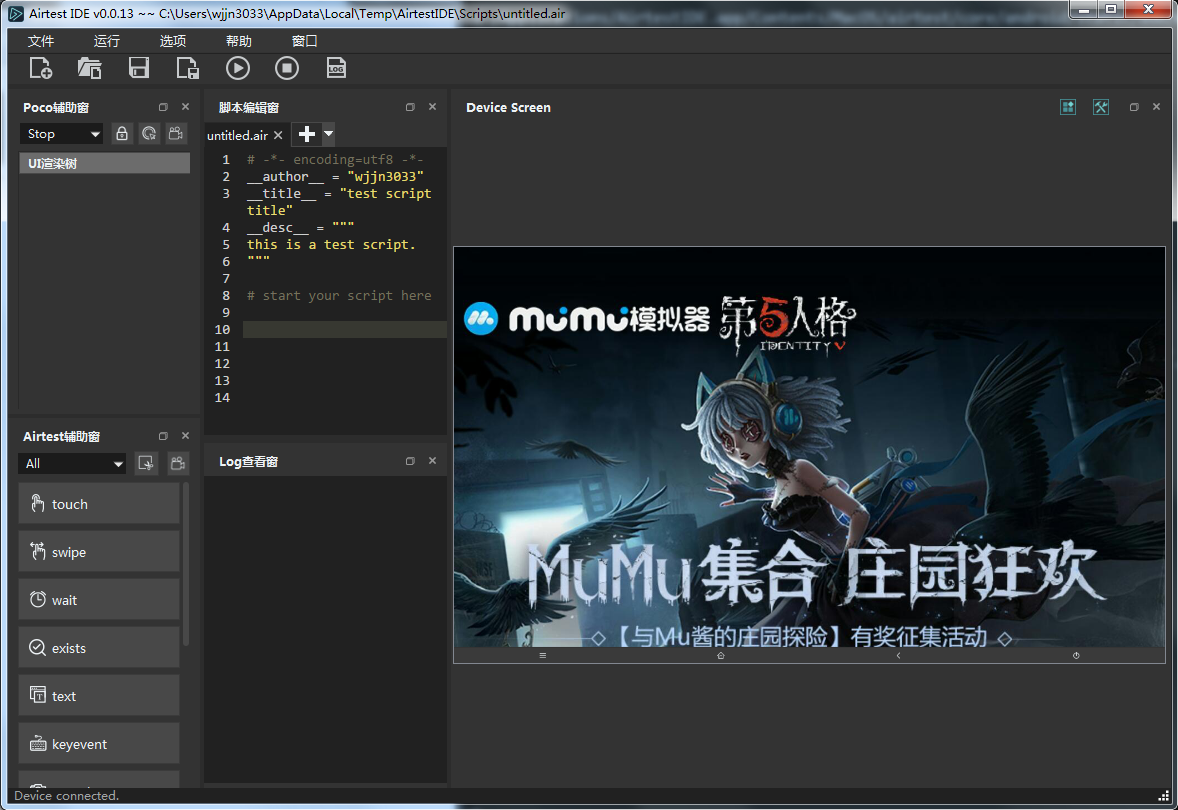Click the "# start your script here" comment
This screenshot has width=1178, height=810.
339,295
